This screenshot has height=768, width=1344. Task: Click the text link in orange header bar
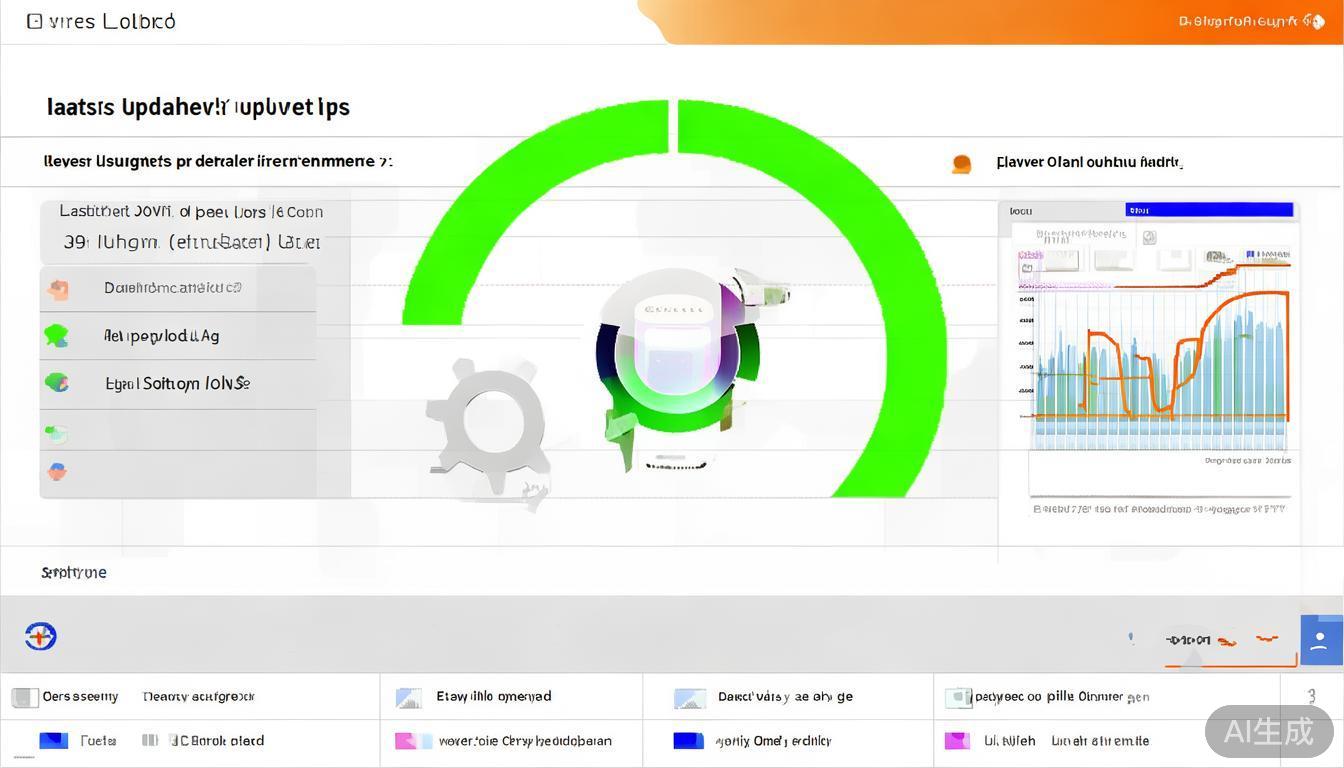pos(1237,21)
